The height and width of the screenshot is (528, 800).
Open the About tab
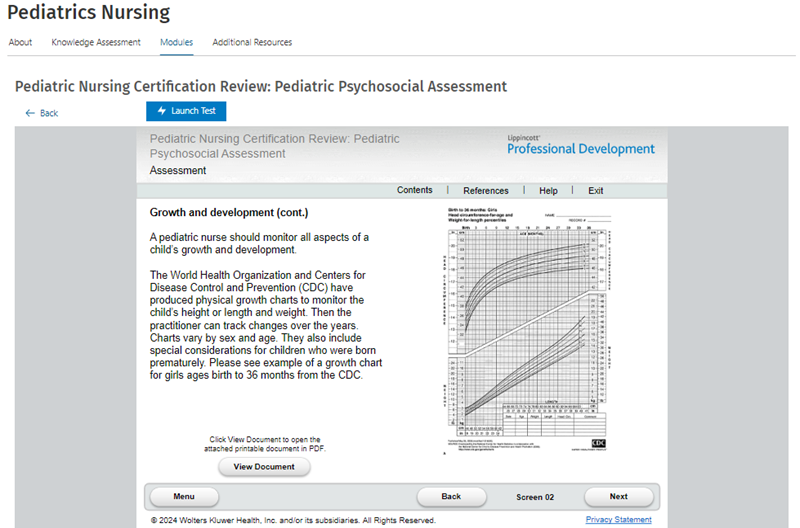click(x=21, y=42)
